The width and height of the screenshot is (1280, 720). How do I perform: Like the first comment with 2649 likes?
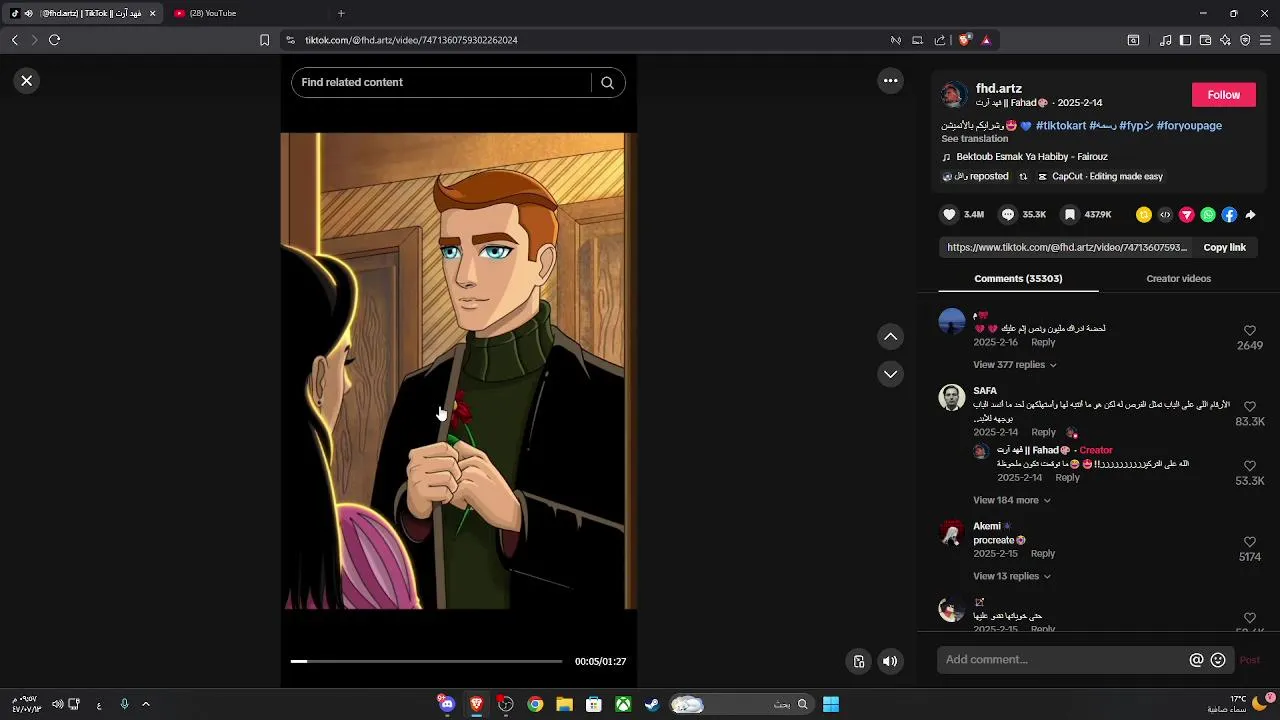(1250, 330)
